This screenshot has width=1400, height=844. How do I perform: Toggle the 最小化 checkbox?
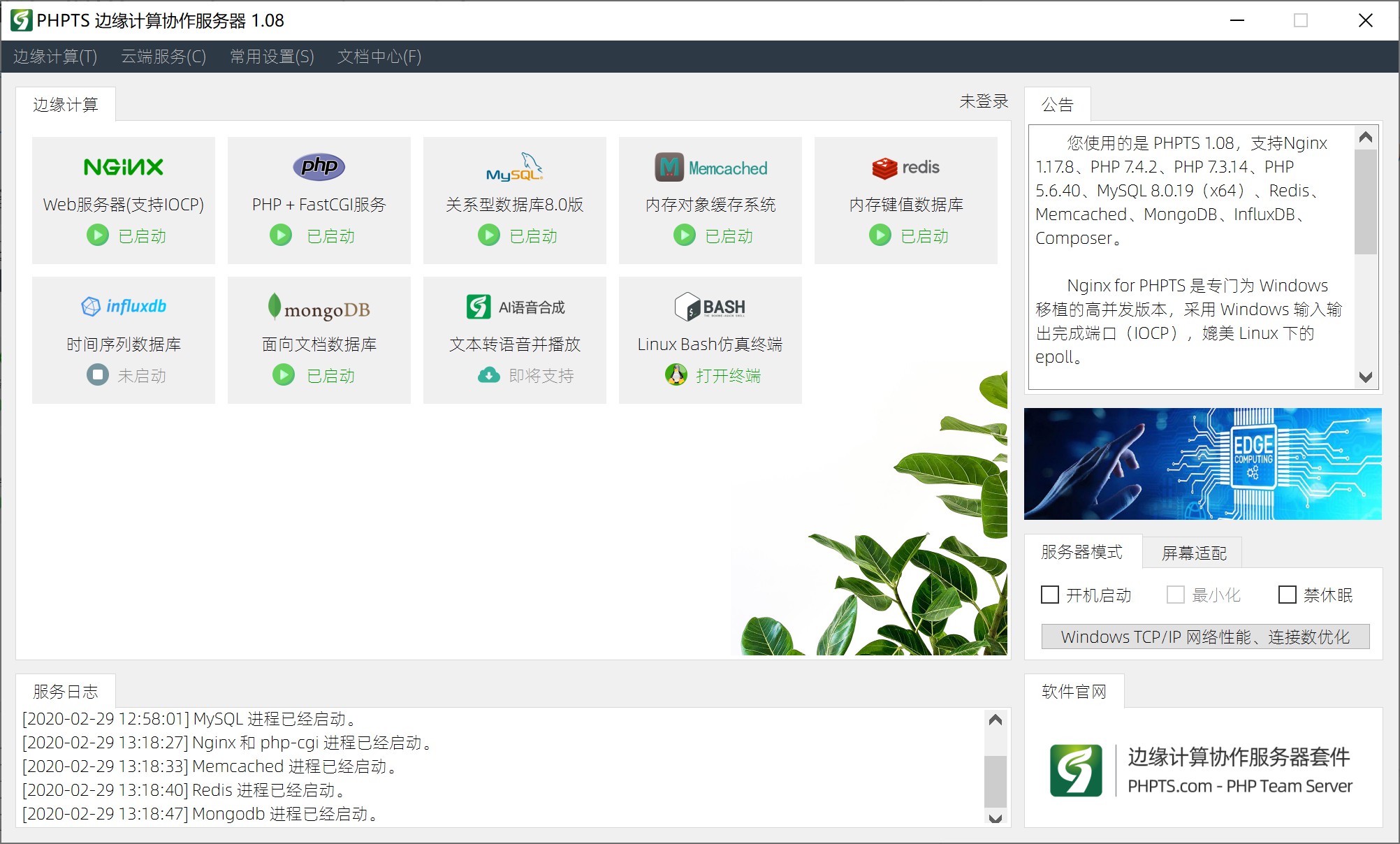pos(1176,595)
